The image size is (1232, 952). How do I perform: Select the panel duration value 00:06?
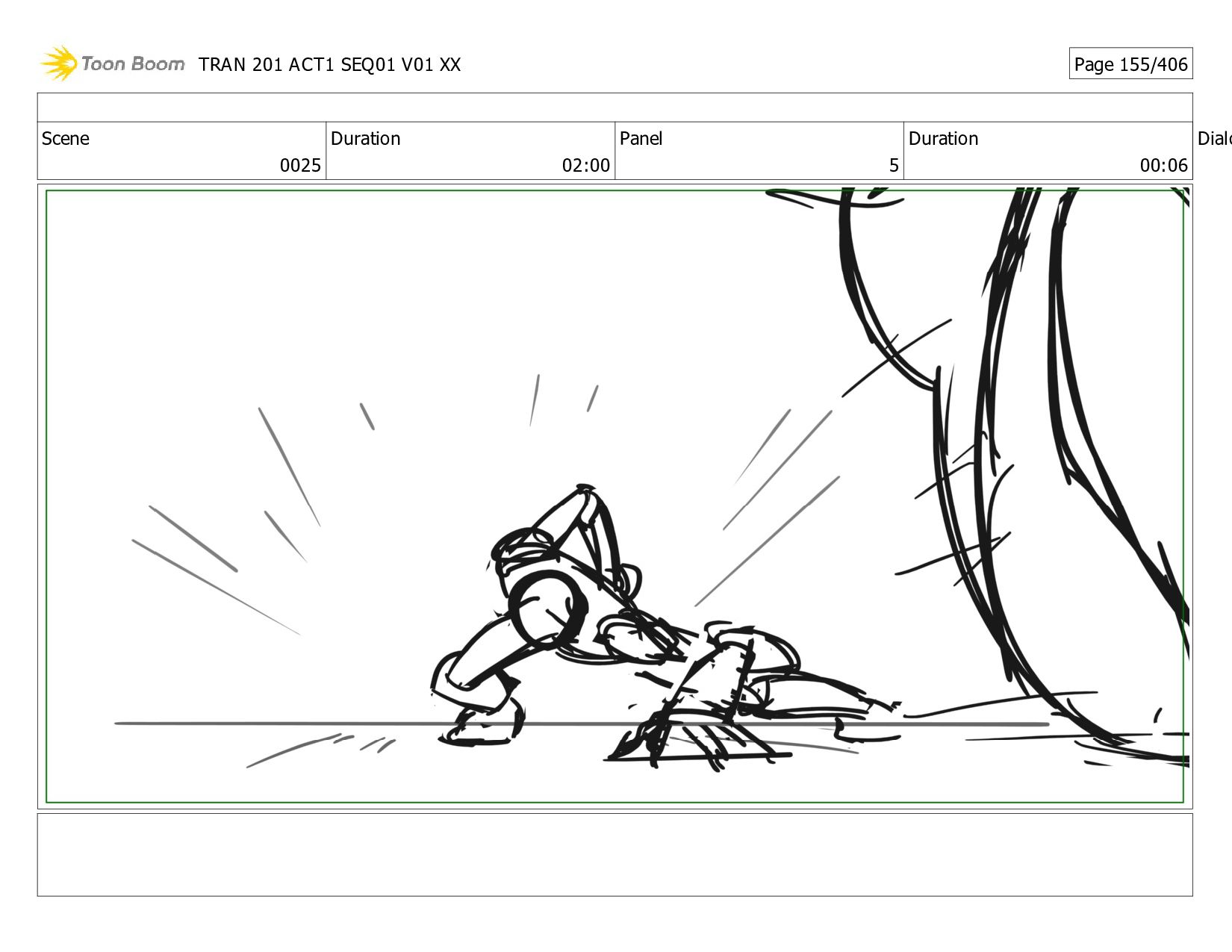click(x=1163, y=166)
